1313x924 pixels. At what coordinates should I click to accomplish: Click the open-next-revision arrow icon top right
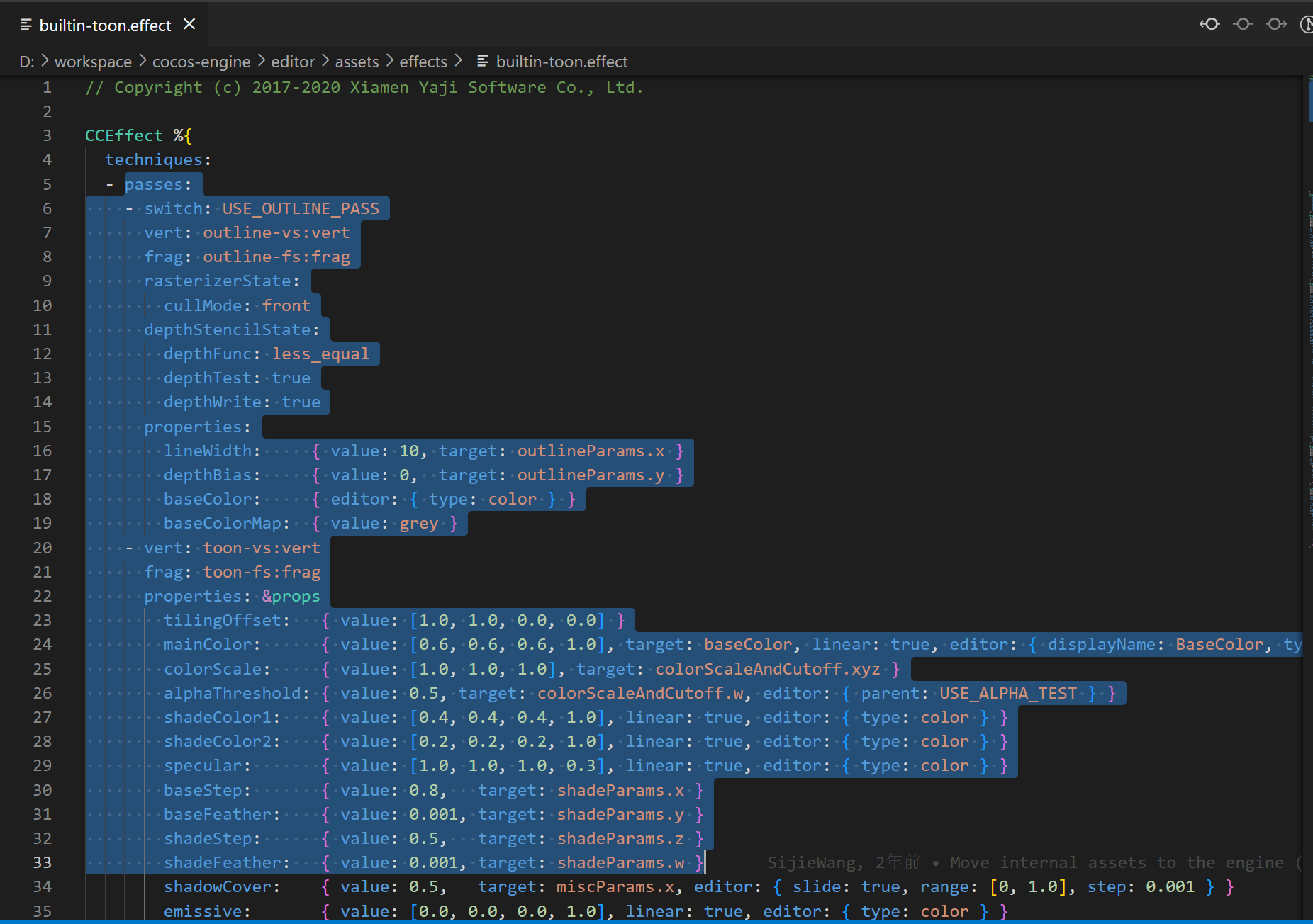point(1275,23)
